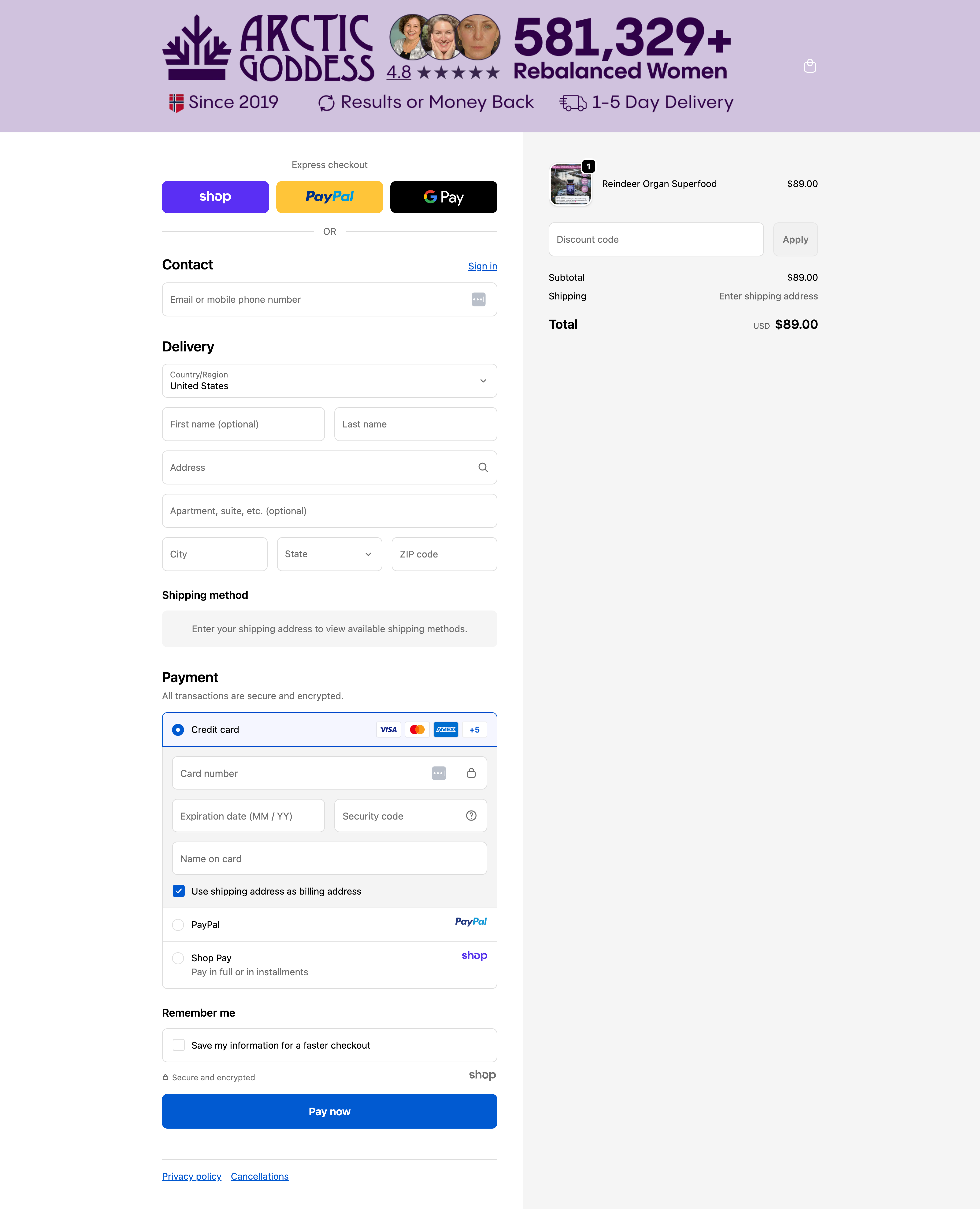Open the Privacy policy link

click(191, 1176)
